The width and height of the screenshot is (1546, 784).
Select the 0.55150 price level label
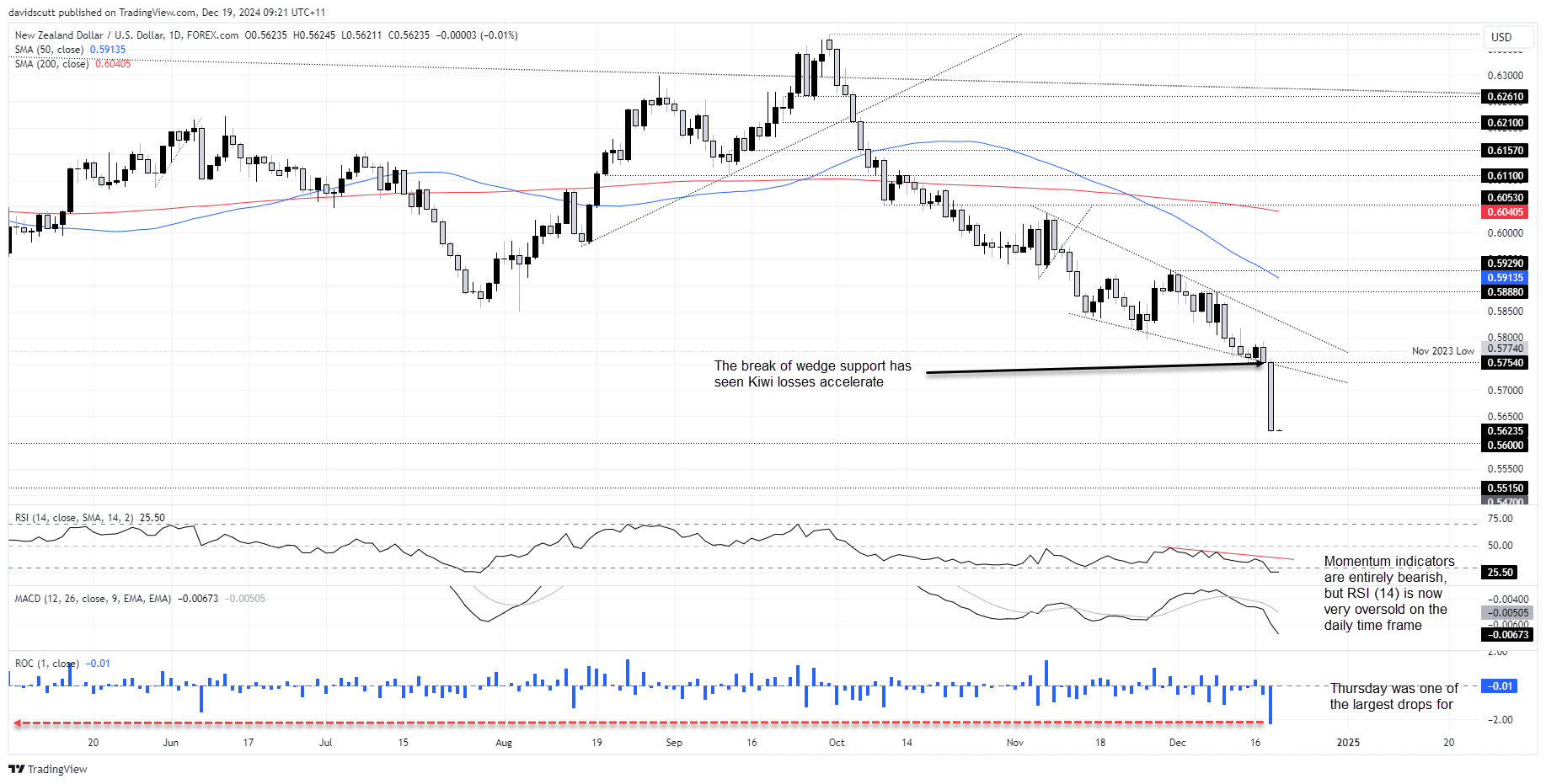[x=1505, y=488]
